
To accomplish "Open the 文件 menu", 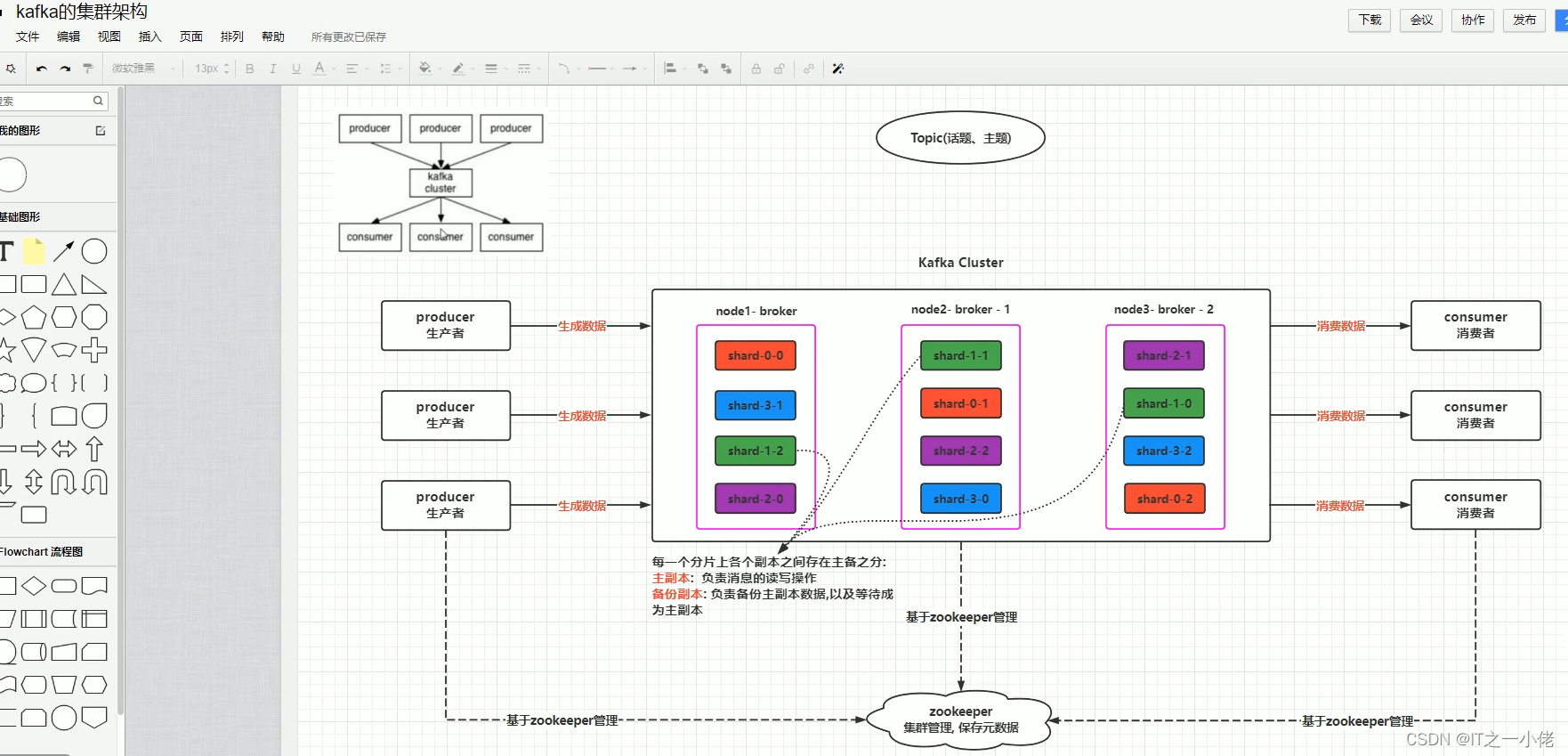I will 28,37.
